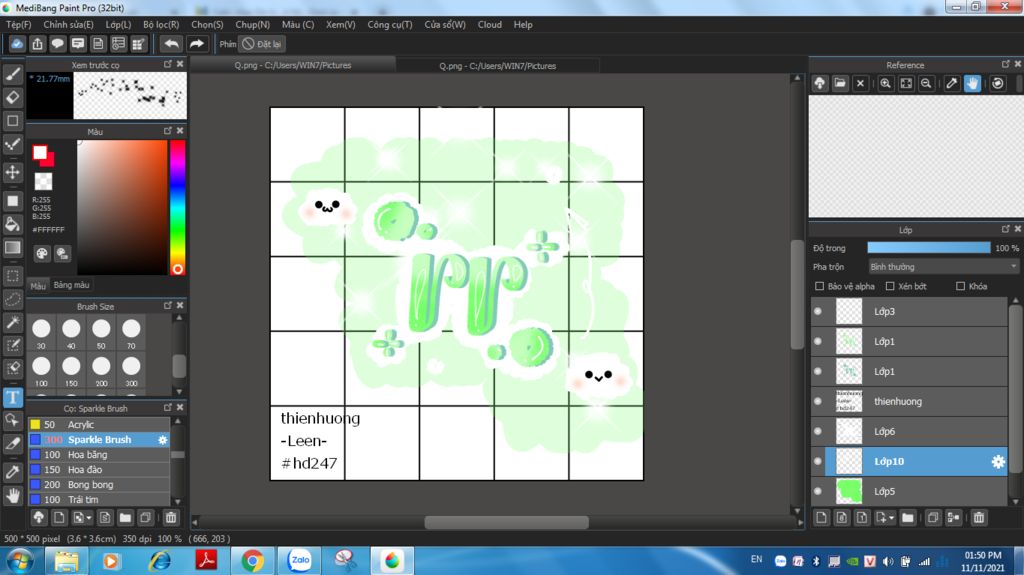Viewport: 1024px width, 575px height.
Task: Click the Redo arrow
Action: (196, 44)
